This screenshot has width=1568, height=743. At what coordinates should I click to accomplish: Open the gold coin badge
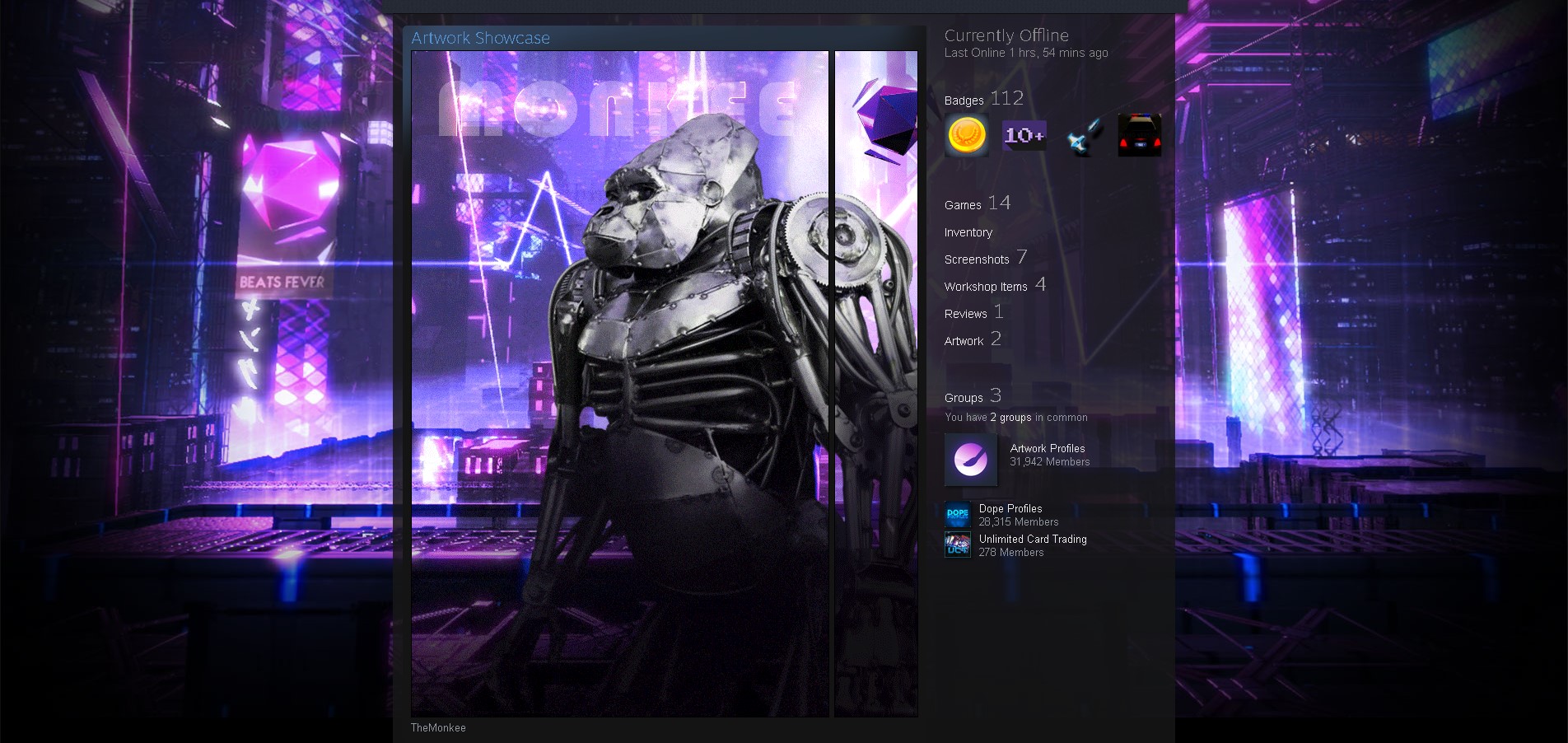pos(967,135)
